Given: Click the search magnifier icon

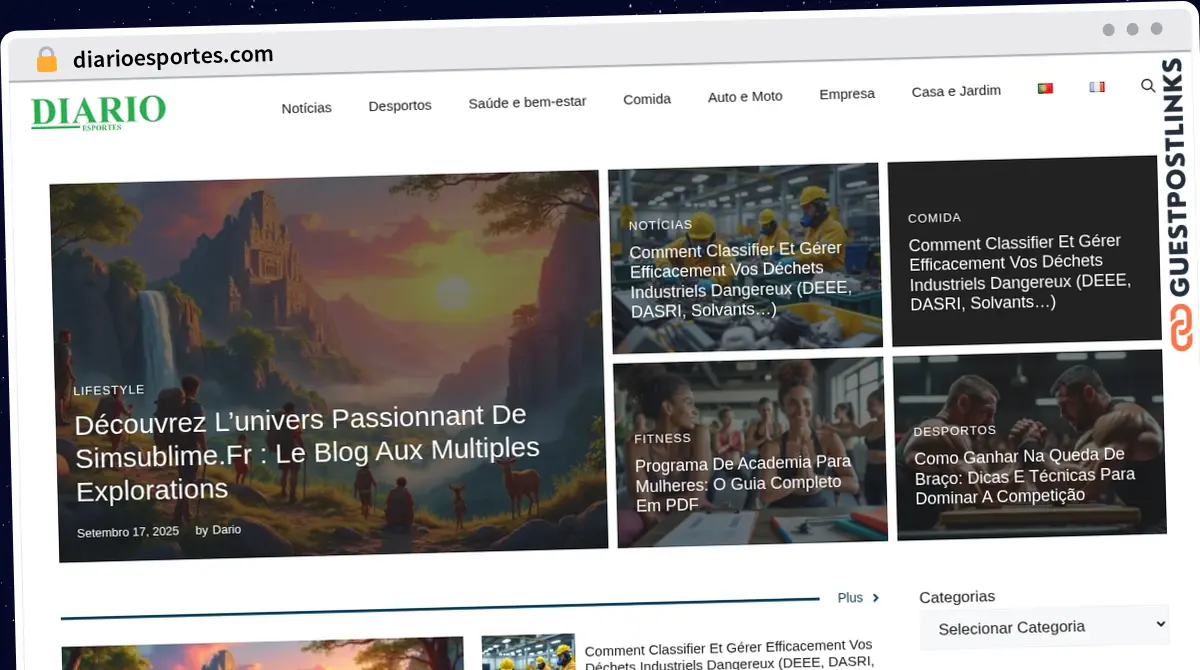Looking at the screenshot, I should (1148, 86).
